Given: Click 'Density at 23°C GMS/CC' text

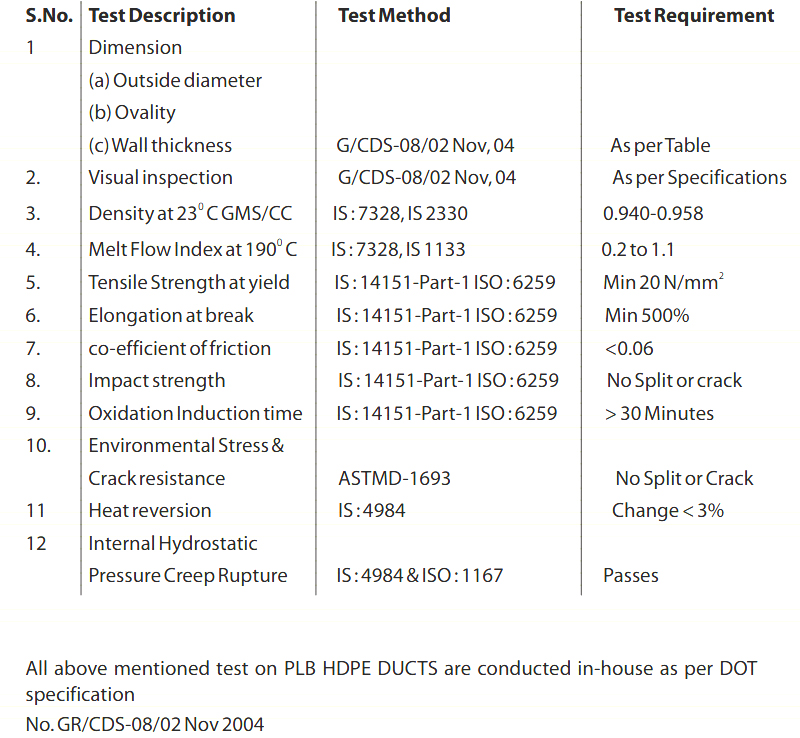Looking at the screenshot, I should click(190, 213).
